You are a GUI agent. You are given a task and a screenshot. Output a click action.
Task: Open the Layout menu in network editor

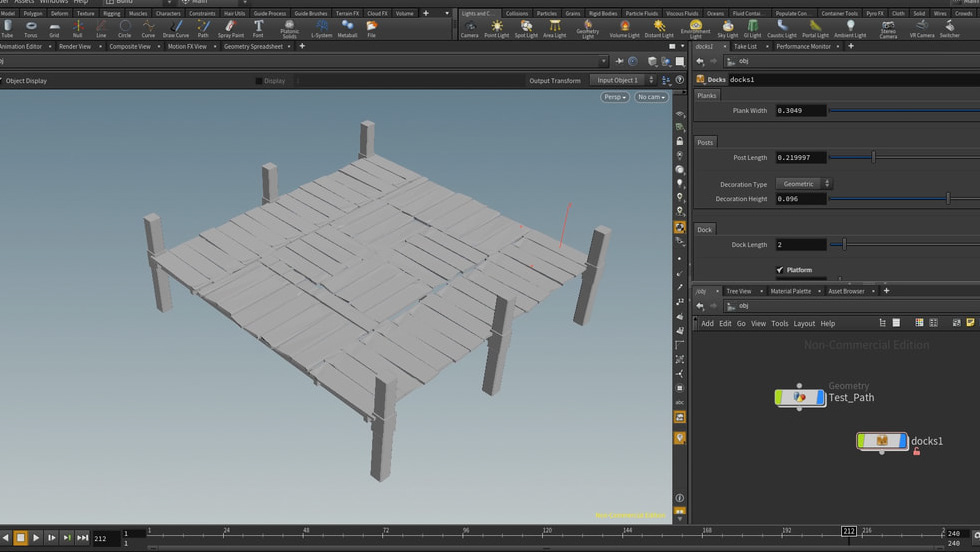tap(804, 323)
